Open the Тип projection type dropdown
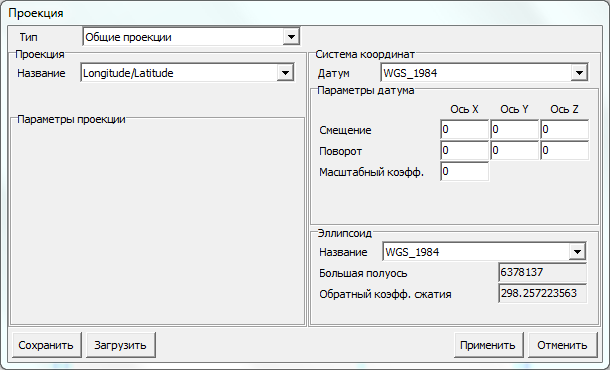The width and height of the screenshot is (610, 370). click(291, 37)
